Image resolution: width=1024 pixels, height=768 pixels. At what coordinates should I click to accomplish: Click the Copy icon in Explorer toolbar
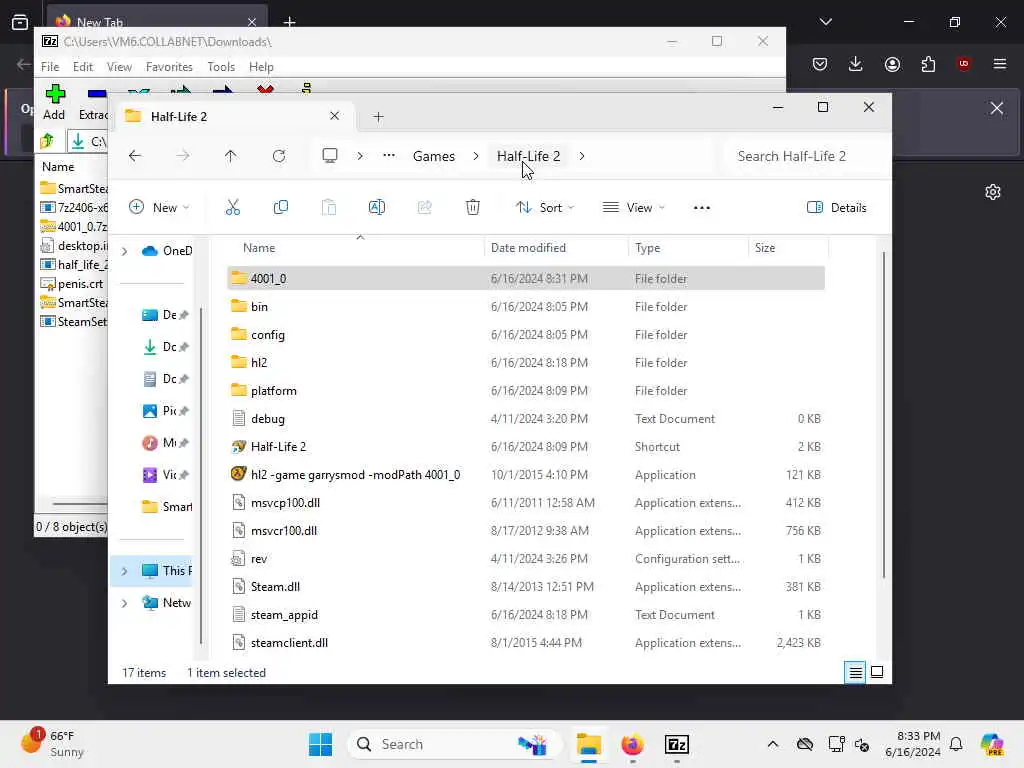click(x=281, y=208)
